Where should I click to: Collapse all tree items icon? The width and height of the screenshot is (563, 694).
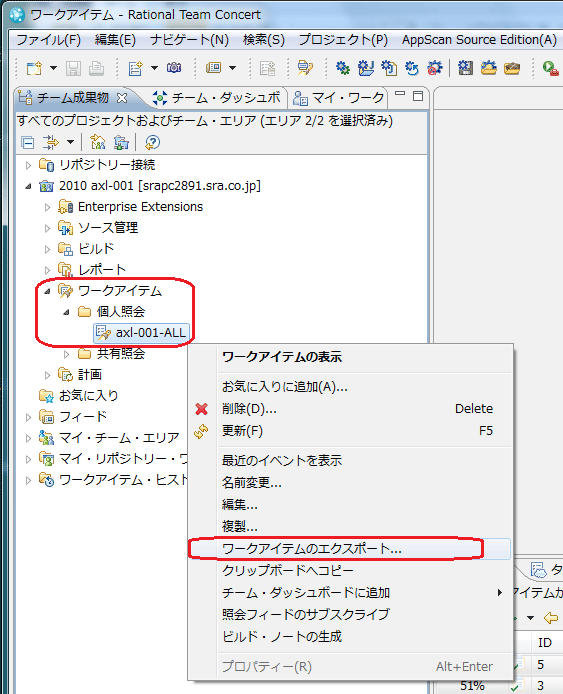pos(27,143)
